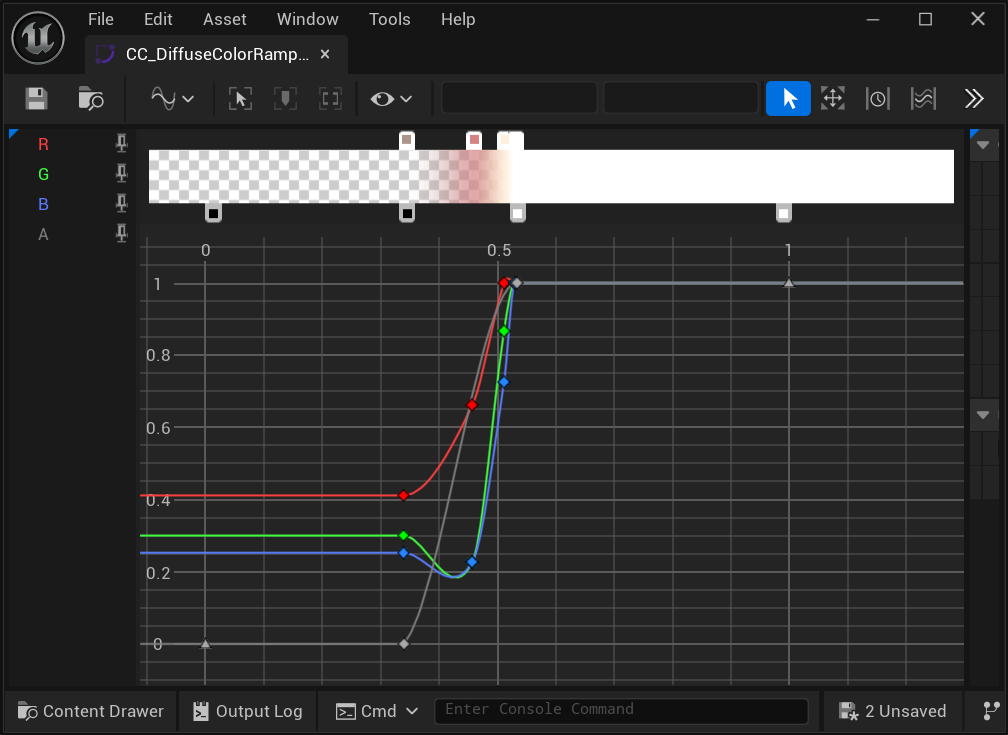1008x735 pixels.
Task: Select the white alpha stop at 1
Action: [x=784, y=213]
